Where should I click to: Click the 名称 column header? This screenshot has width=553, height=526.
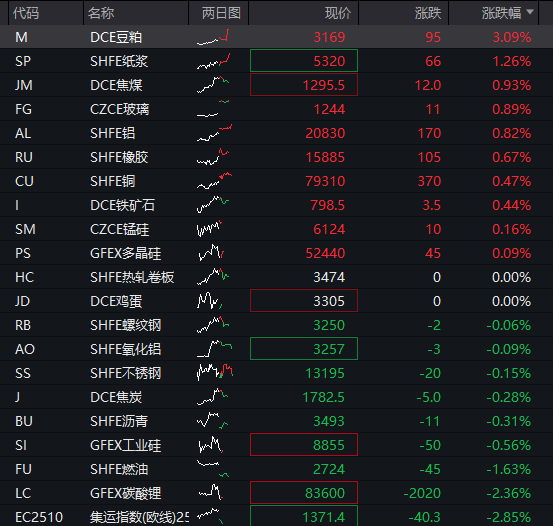pyautogui.click(x=101, y=13)
